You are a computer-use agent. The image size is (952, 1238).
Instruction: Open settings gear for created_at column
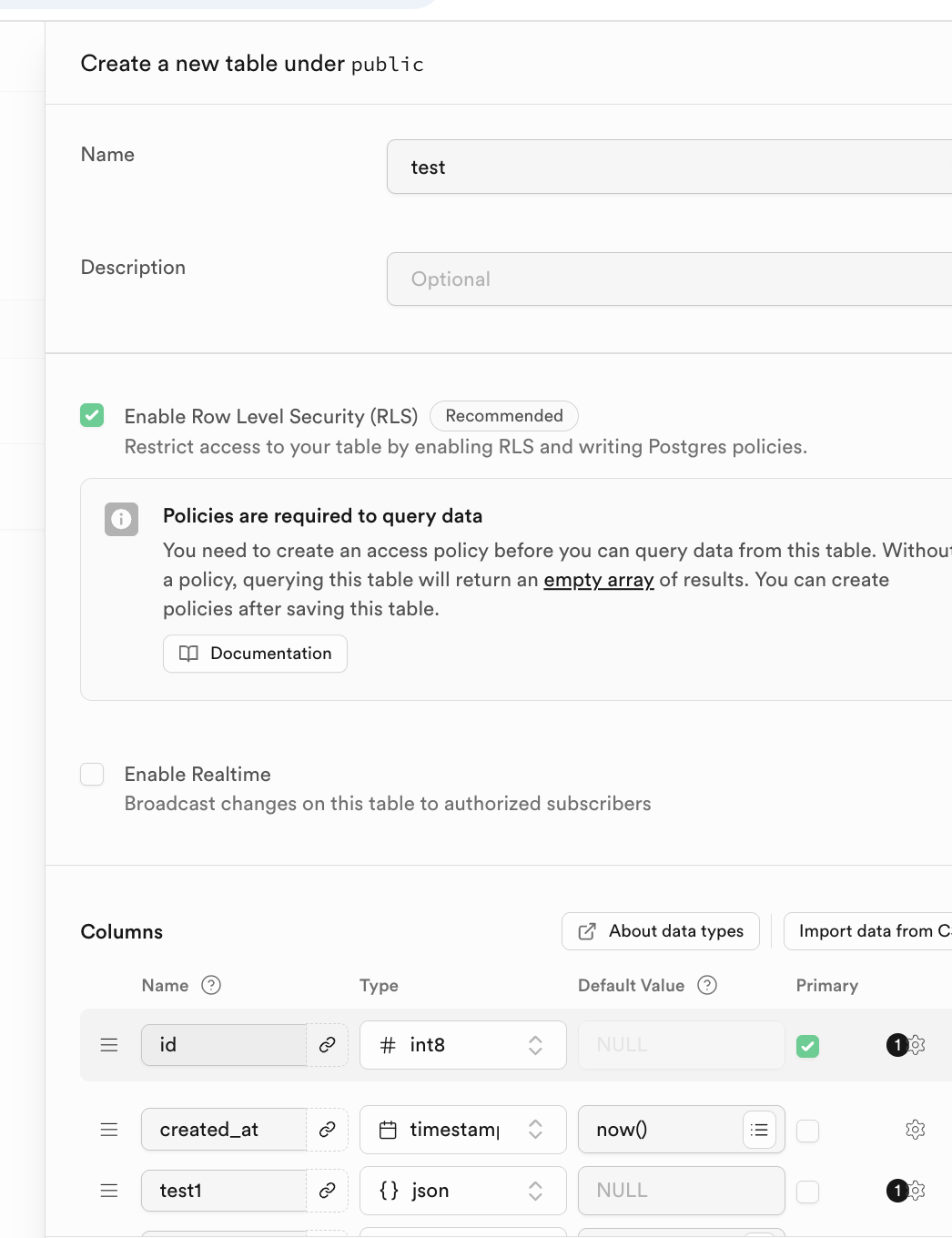coord(915,1130)
